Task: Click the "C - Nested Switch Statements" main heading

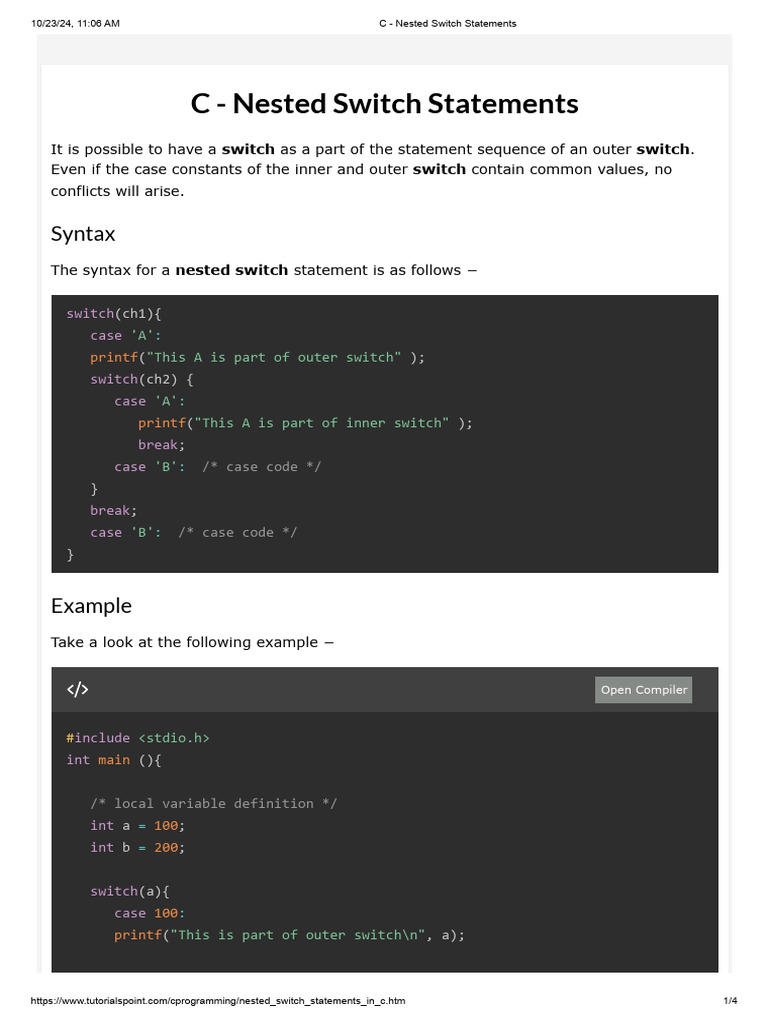Action: 384,103
